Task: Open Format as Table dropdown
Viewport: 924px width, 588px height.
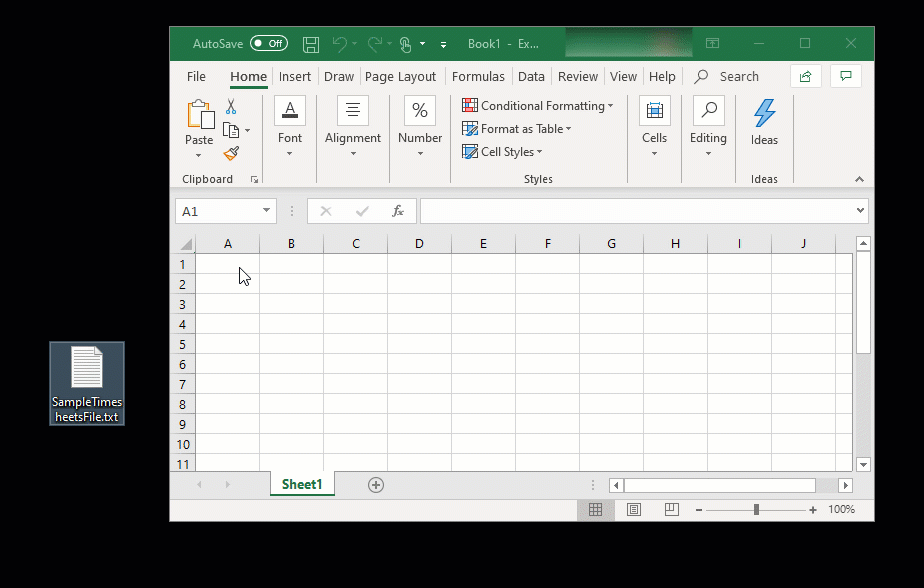Action: (517, 129)
